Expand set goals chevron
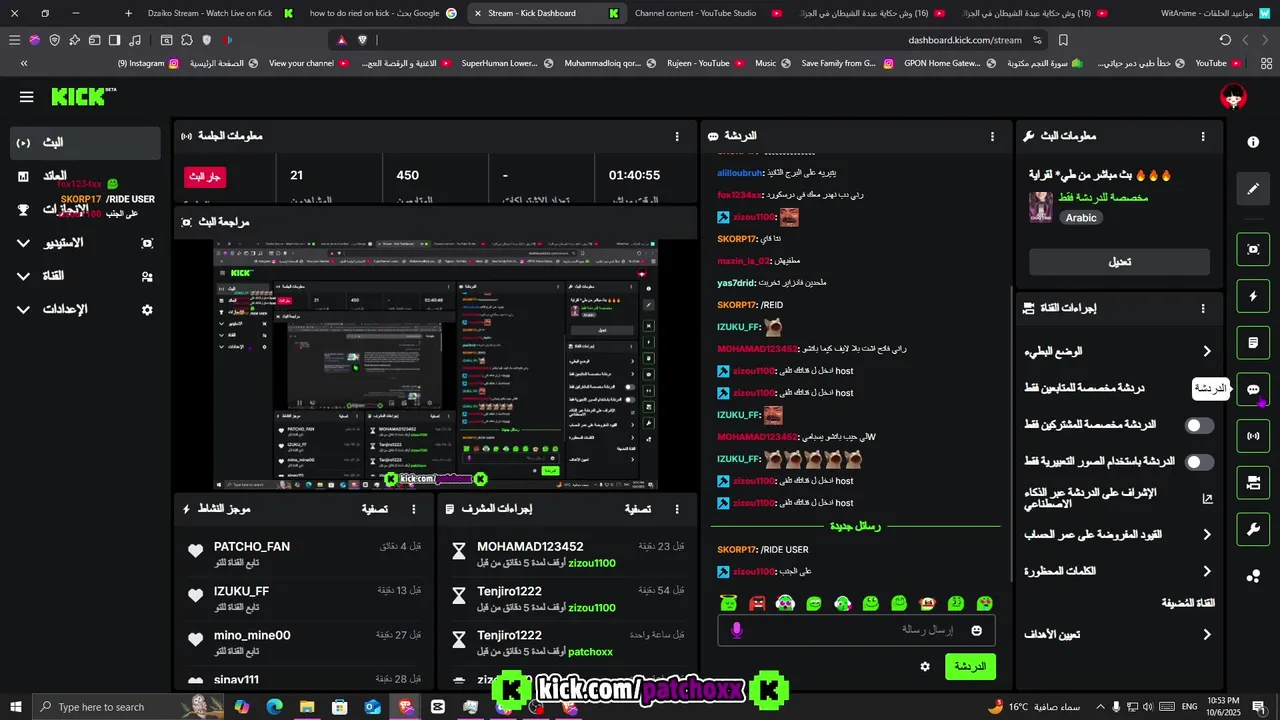Viewport: 1280px width, 720px height. (1207, 634)
